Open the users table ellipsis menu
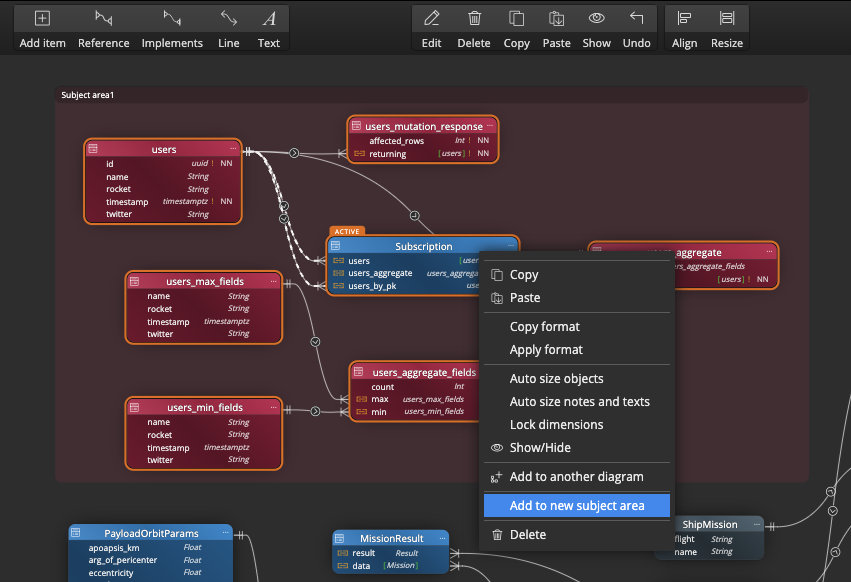This screenshot has width=851, height=582. click(232, 149)
